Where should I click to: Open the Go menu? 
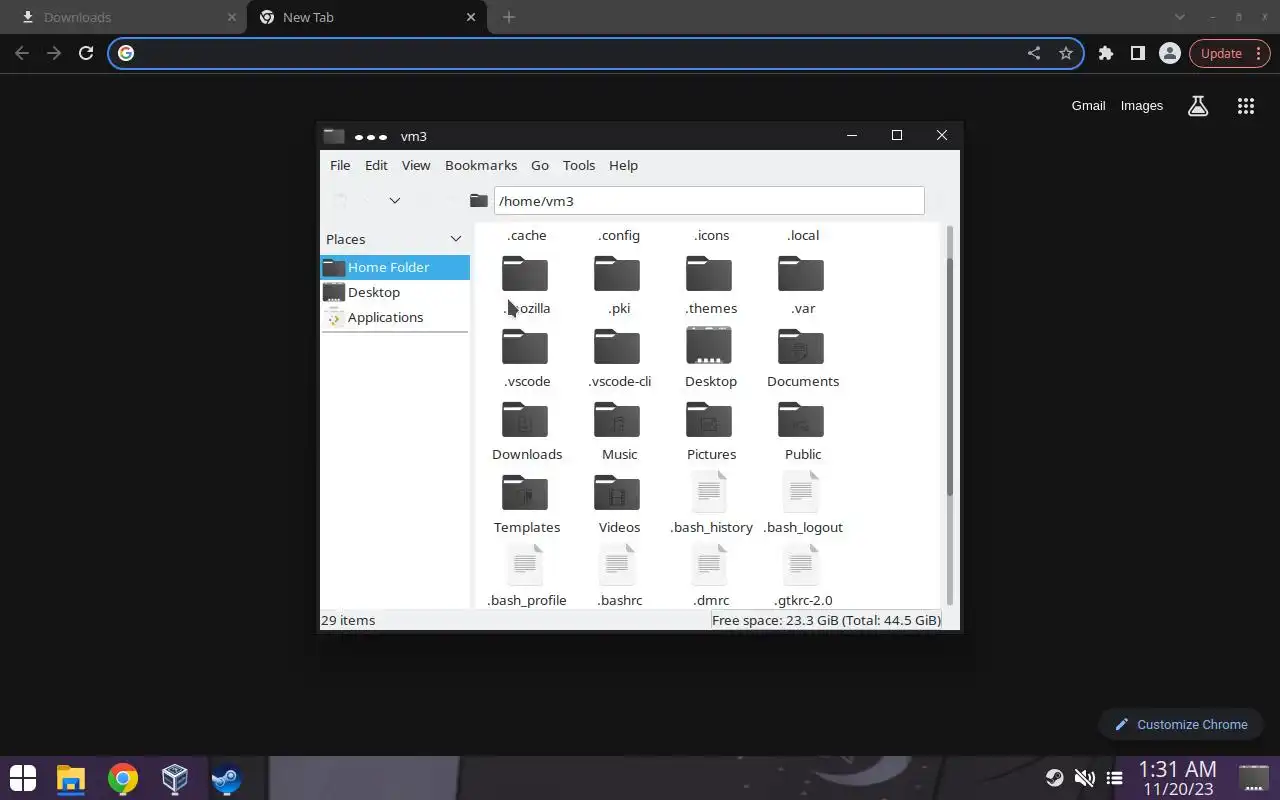pos(540,165)
